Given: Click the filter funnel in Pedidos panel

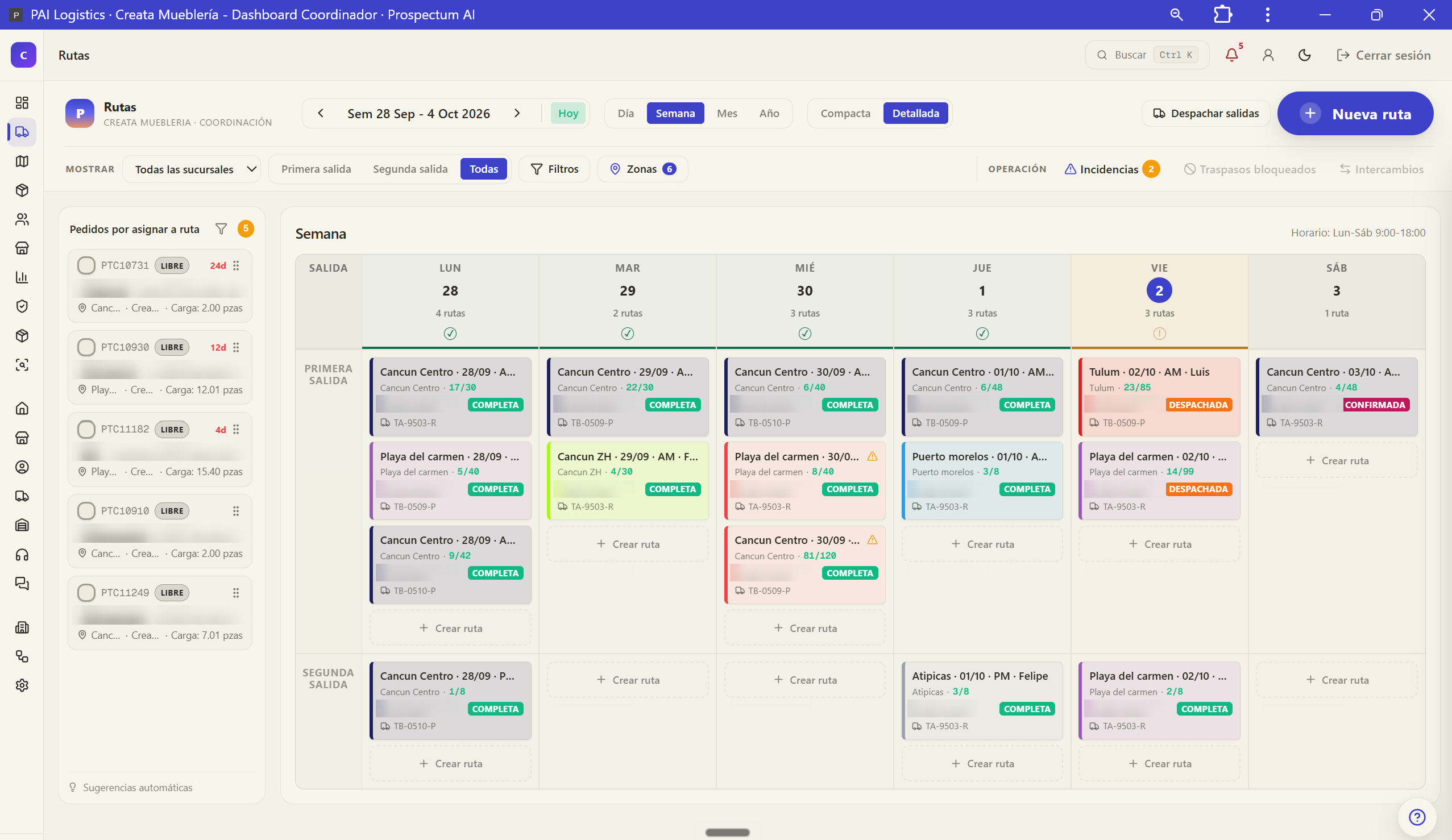Looking at the screenshot, I should point(221,228).
